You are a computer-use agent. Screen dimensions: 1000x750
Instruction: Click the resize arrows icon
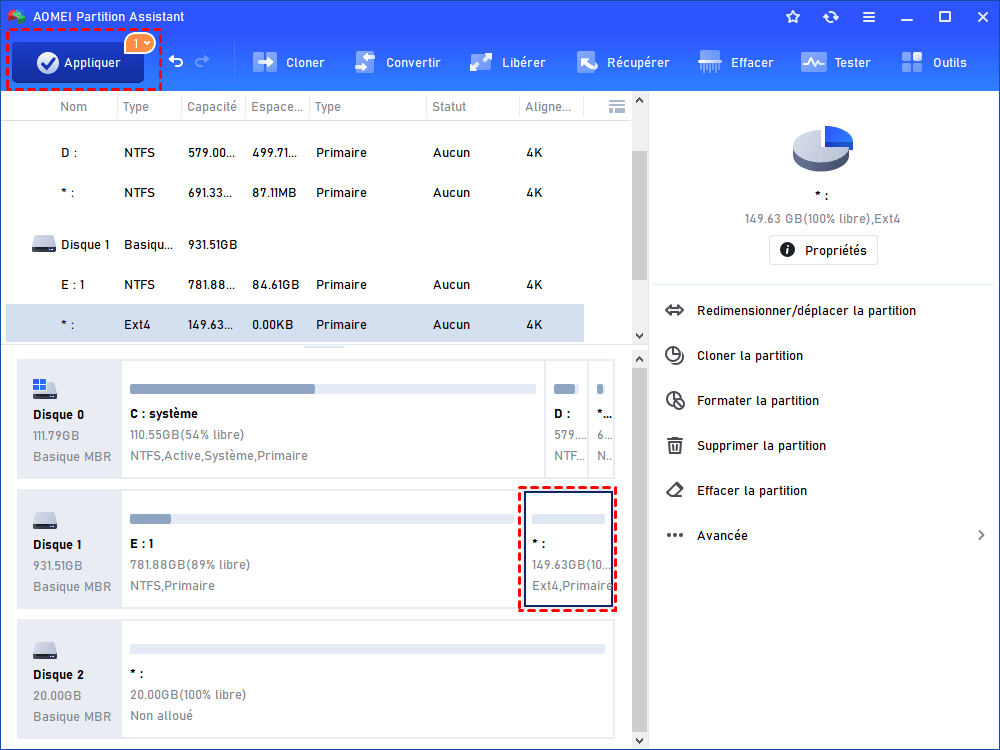(x=675, y=311)
